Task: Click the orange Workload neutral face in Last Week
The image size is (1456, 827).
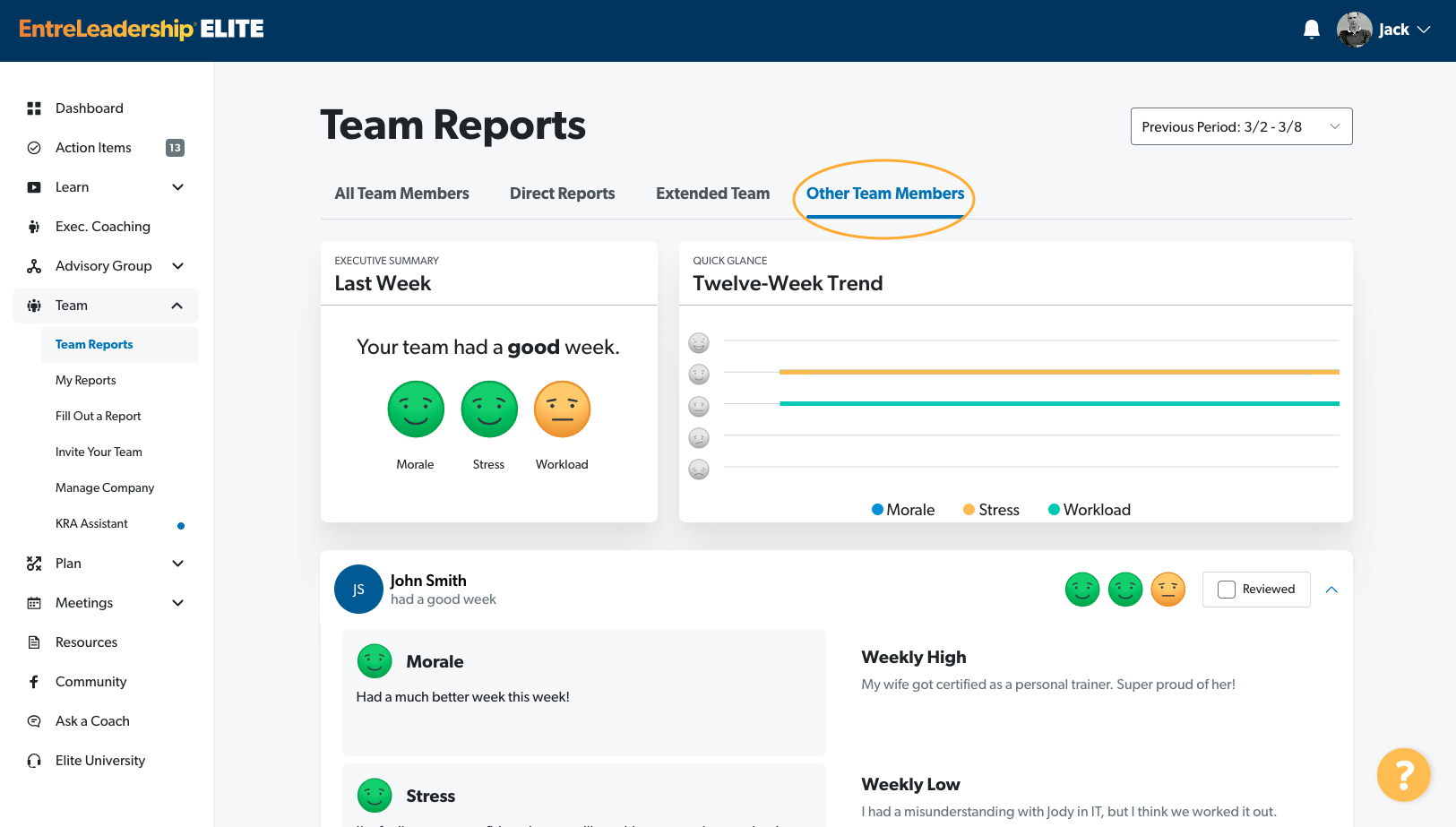Action: [563, 409]
